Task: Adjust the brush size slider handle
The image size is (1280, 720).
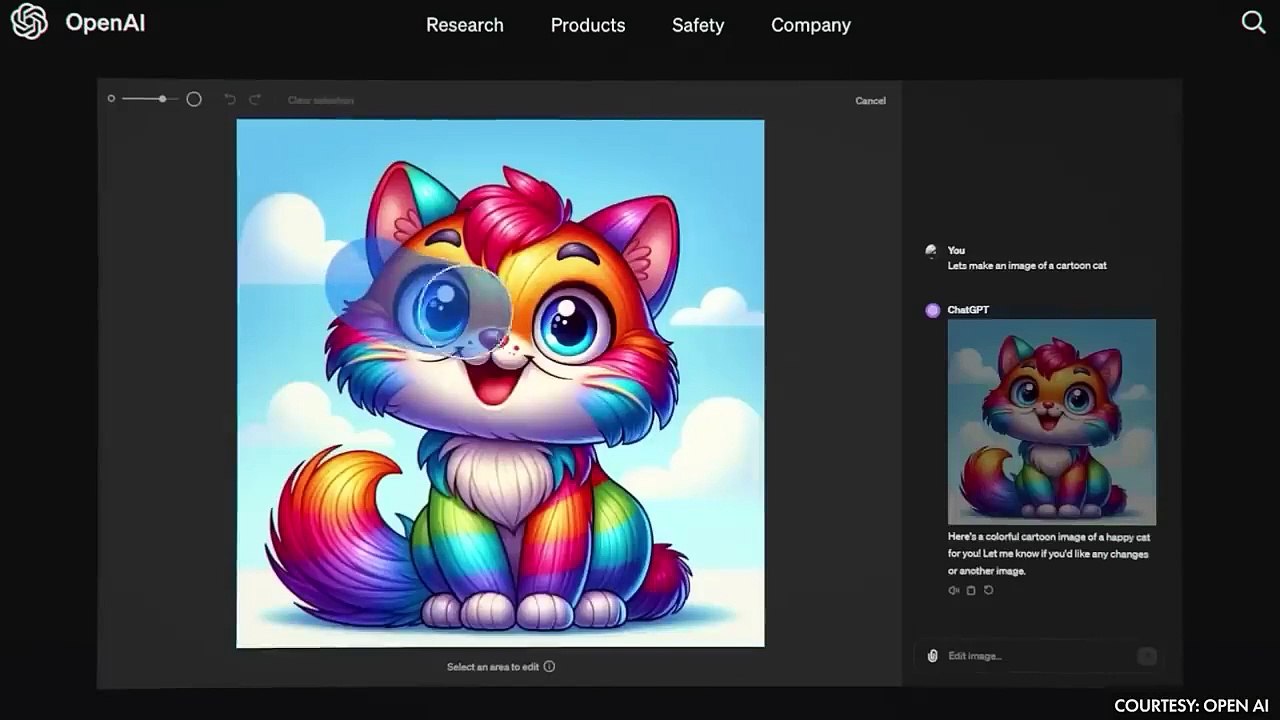Action: pos(162,99)
